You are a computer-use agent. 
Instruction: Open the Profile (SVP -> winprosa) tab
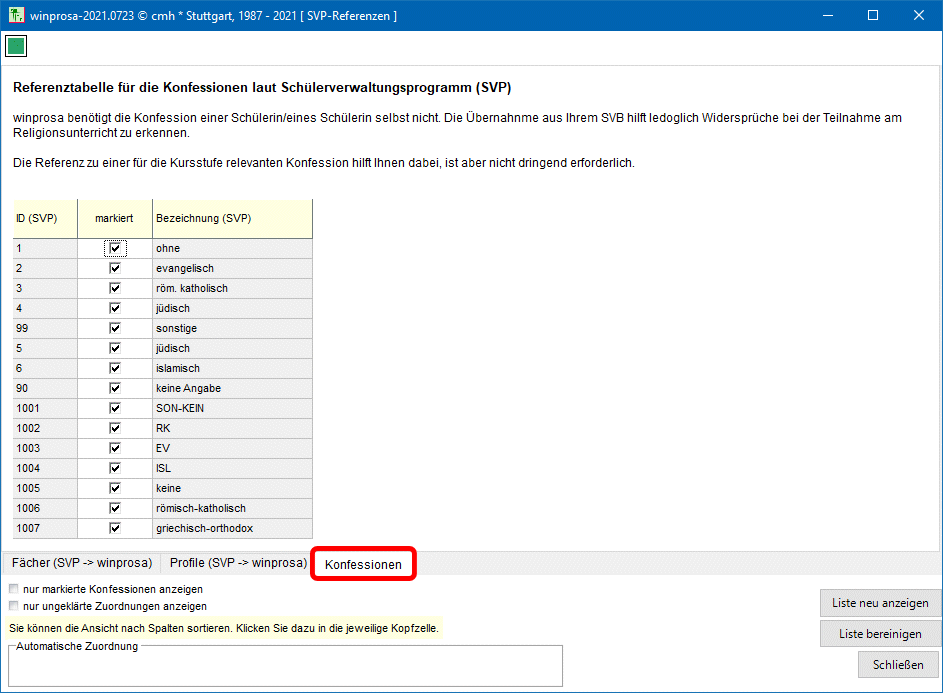click(x=238, y=563)
